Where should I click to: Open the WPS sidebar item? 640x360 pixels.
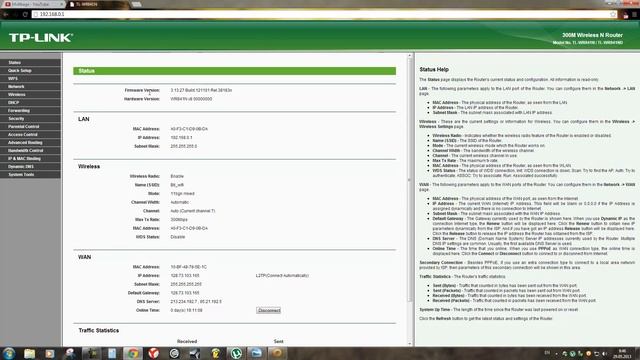(31, 78)
